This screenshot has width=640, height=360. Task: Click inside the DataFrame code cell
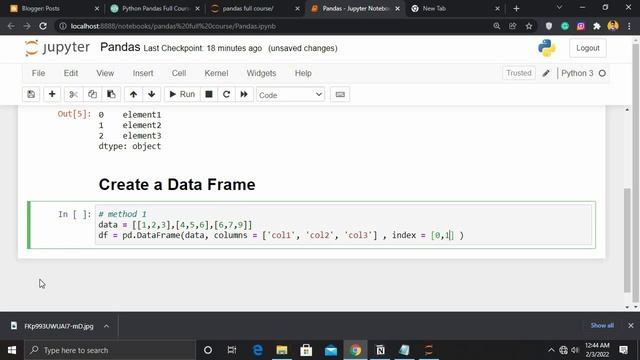(343, 225)
